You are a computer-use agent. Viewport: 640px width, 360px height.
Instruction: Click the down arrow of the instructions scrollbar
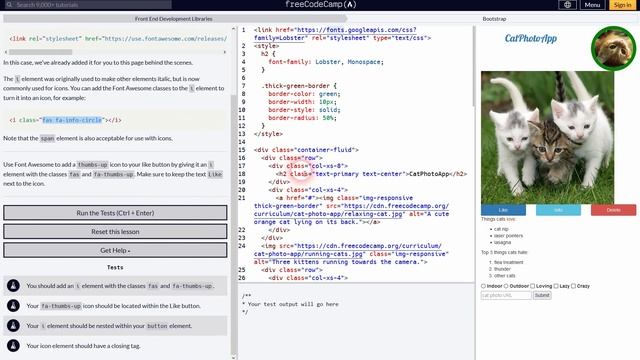(x=233, y=358)
